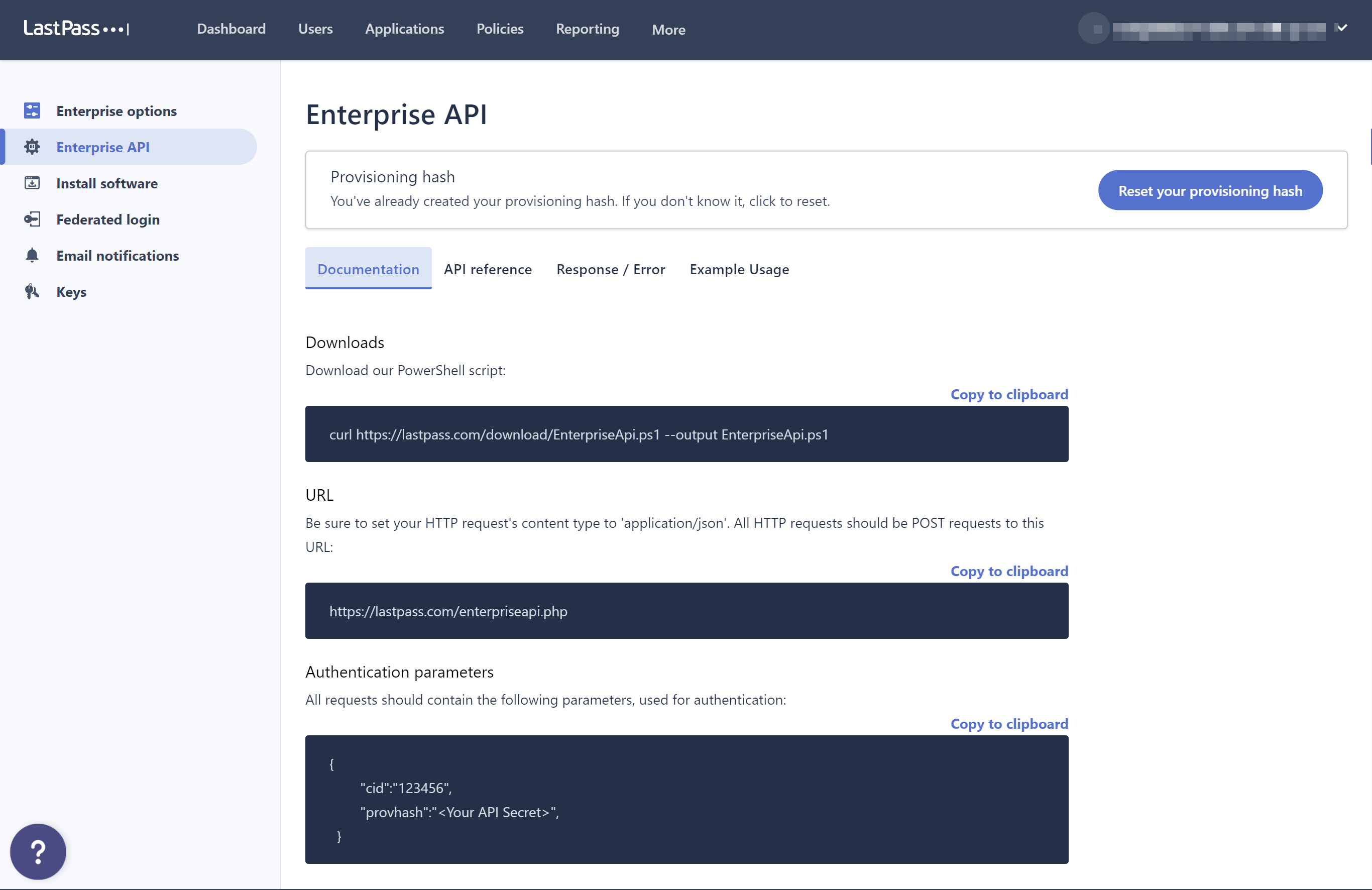Select Enterprise API label in the sidebar
The width and height of the screenshot is (1372, 890).
[x=103, y=147]
